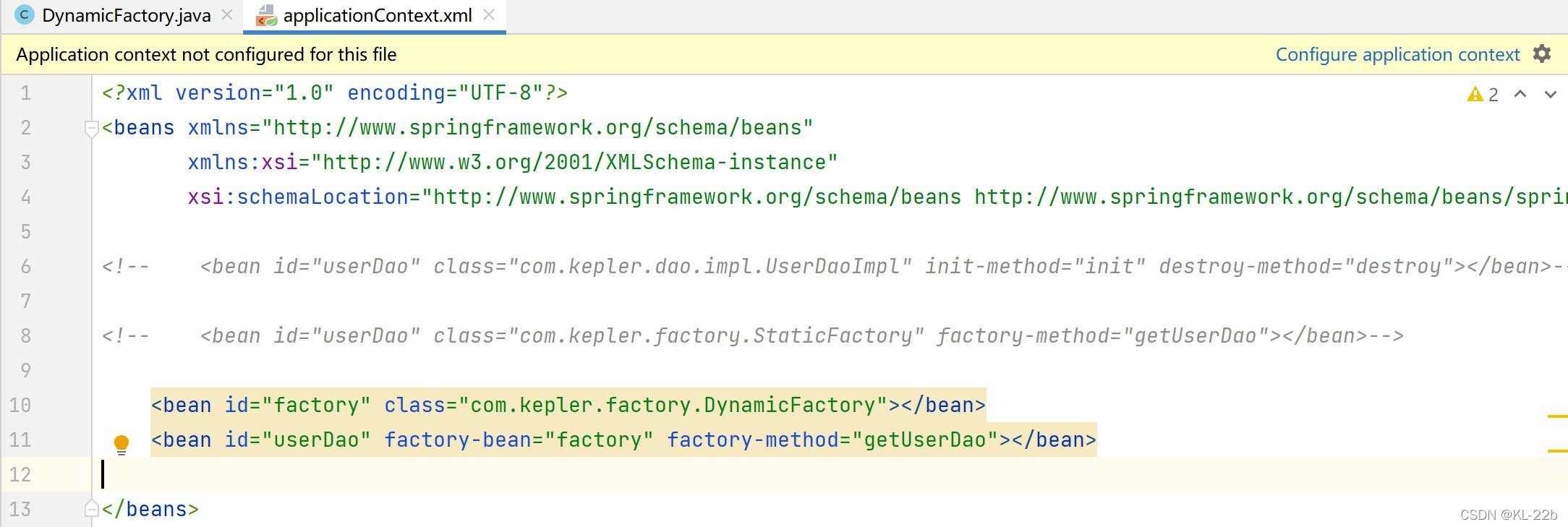This screenshot has width=1568, height=527.
Task: Click the Java class icon on DynamicFactory tab
Action: (25, 15)
